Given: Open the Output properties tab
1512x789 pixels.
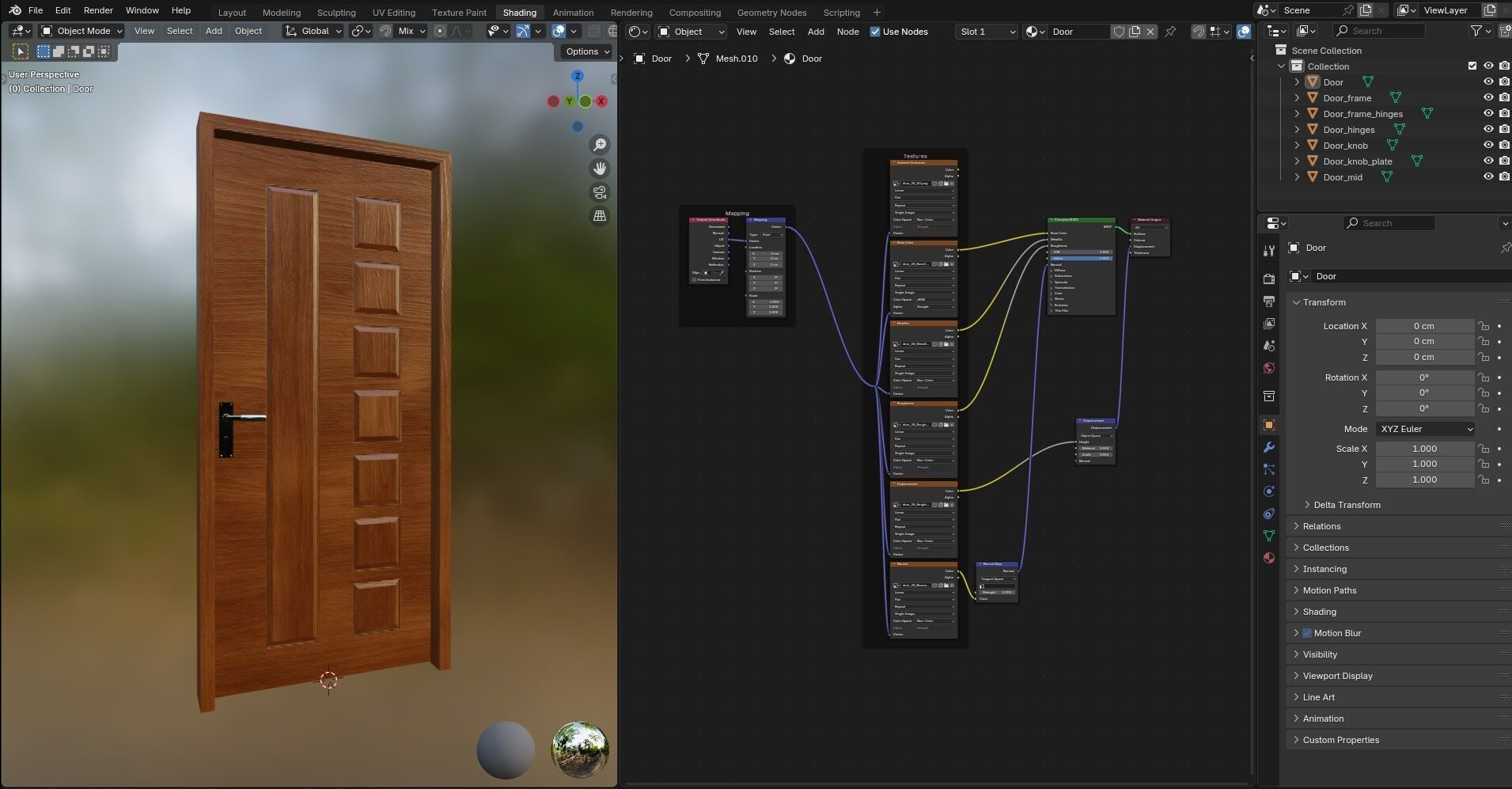Looking at the screenshot, I should point(1269,302).
